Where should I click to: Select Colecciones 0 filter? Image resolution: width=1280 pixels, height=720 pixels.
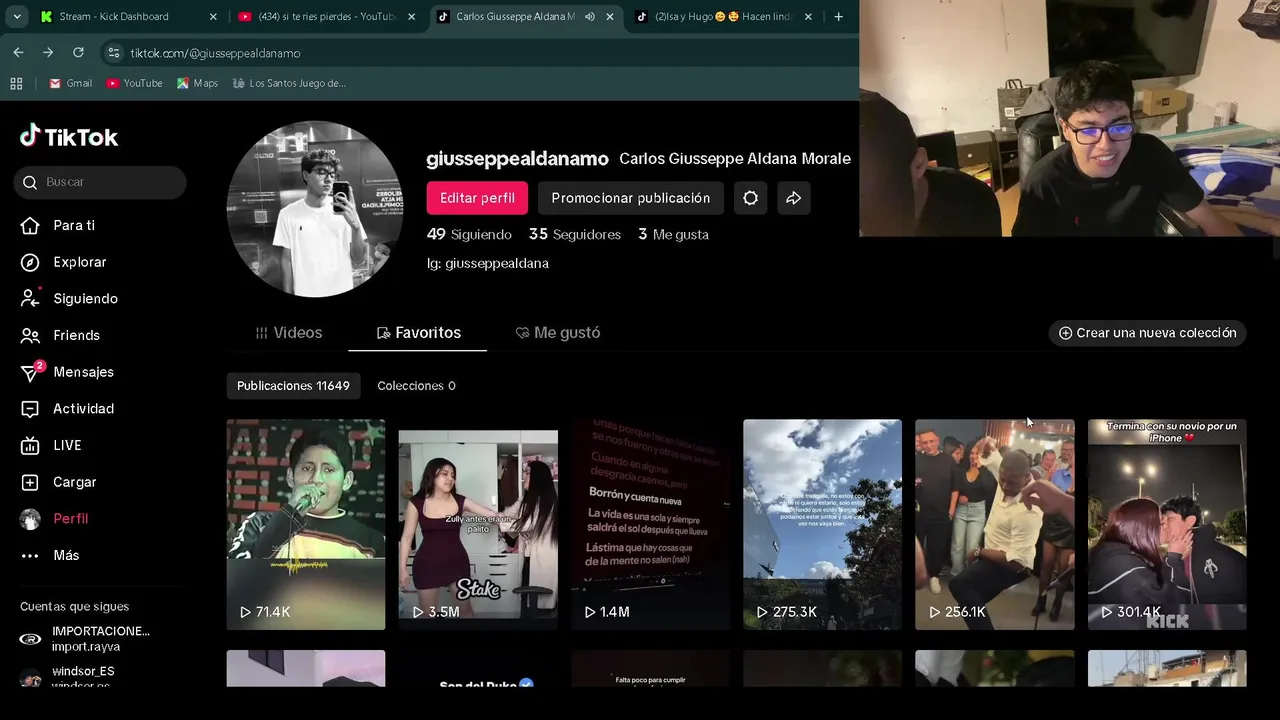tap(416, 386)
